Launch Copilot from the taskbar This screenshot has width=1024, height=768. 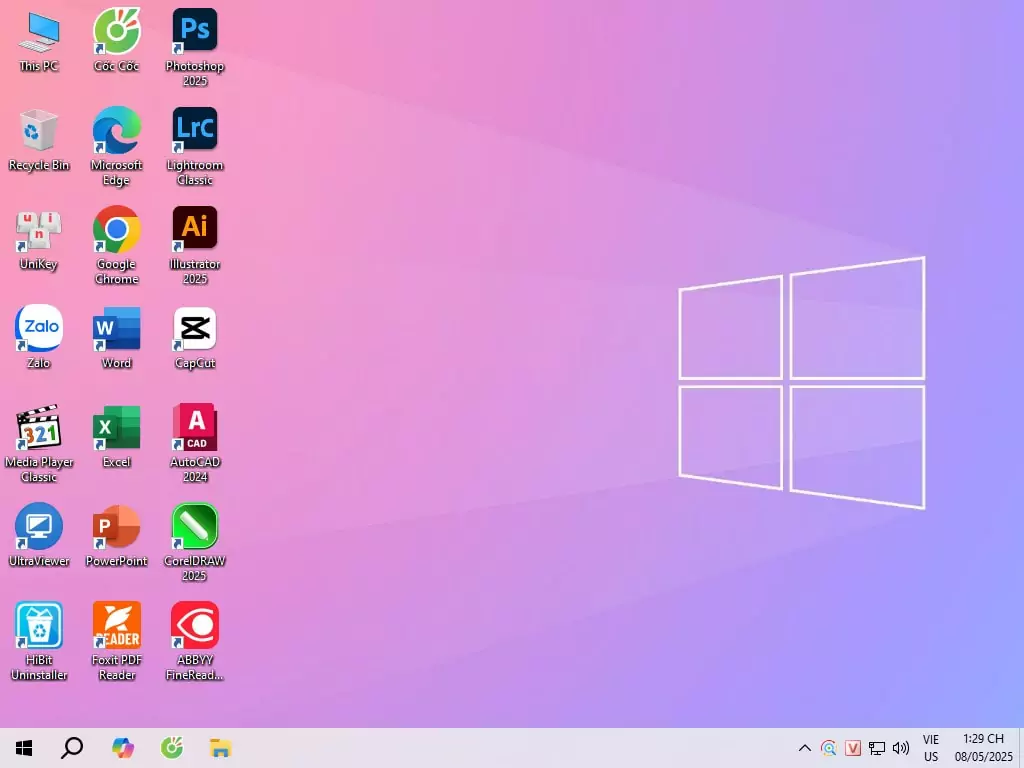click(x=123, y=748)
